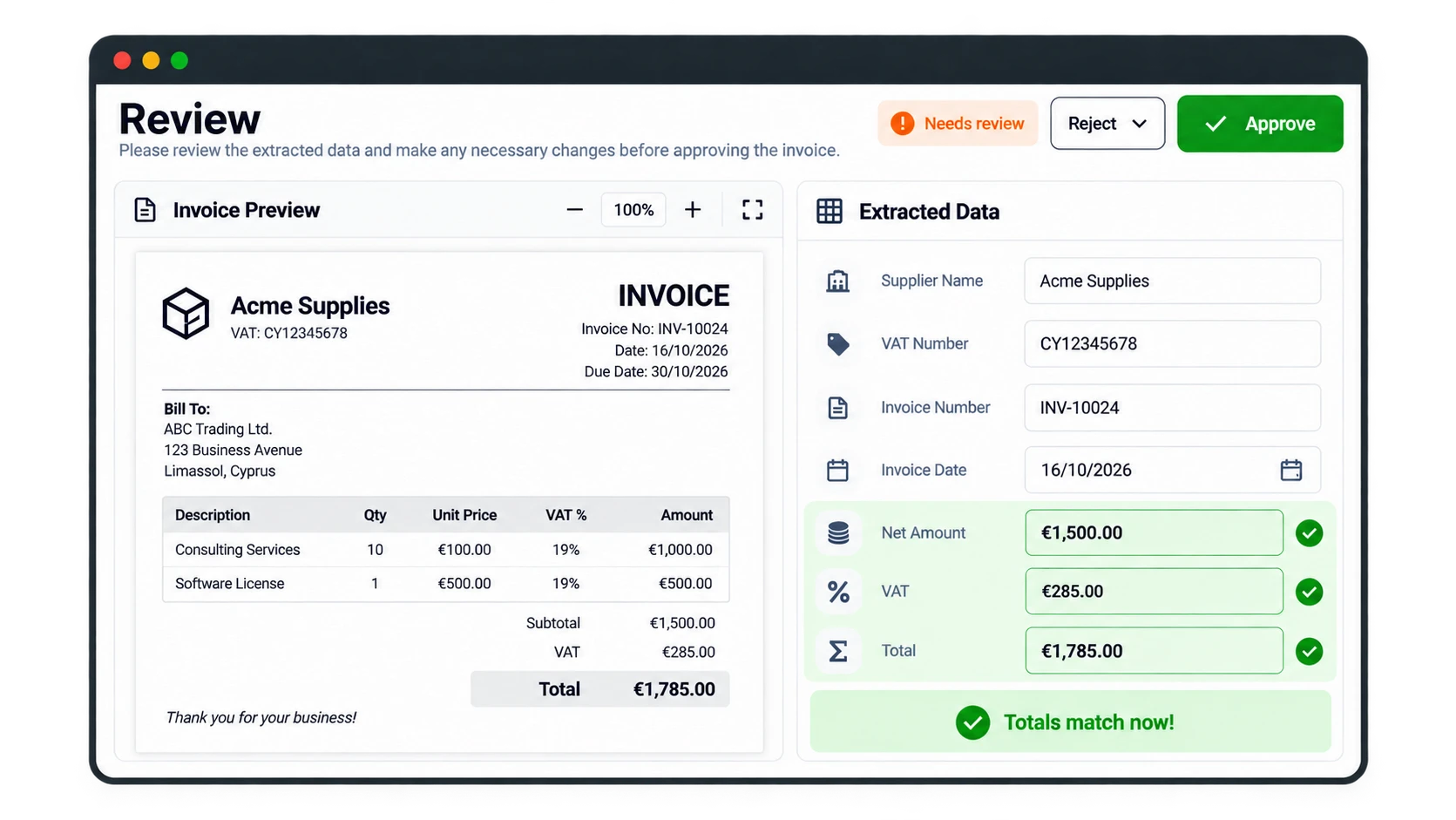Viewport: 1456px width, 820px height.
Task: Click the orange Needs review status badge
Action: [x=958, y=124]
